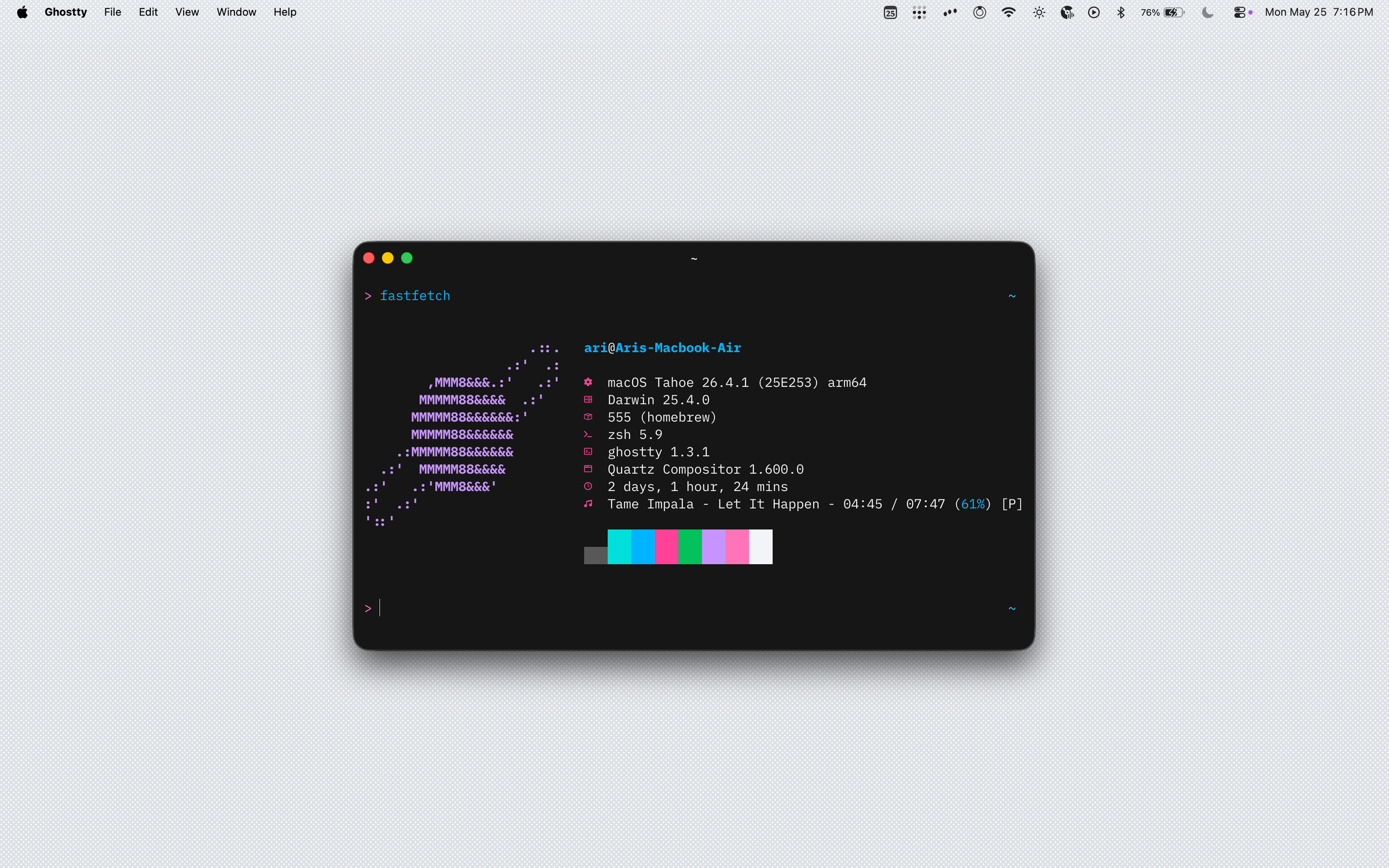Viewport: 1389px width, 868px height.
Task: Click the gray color block
Action: click(596, 555)
